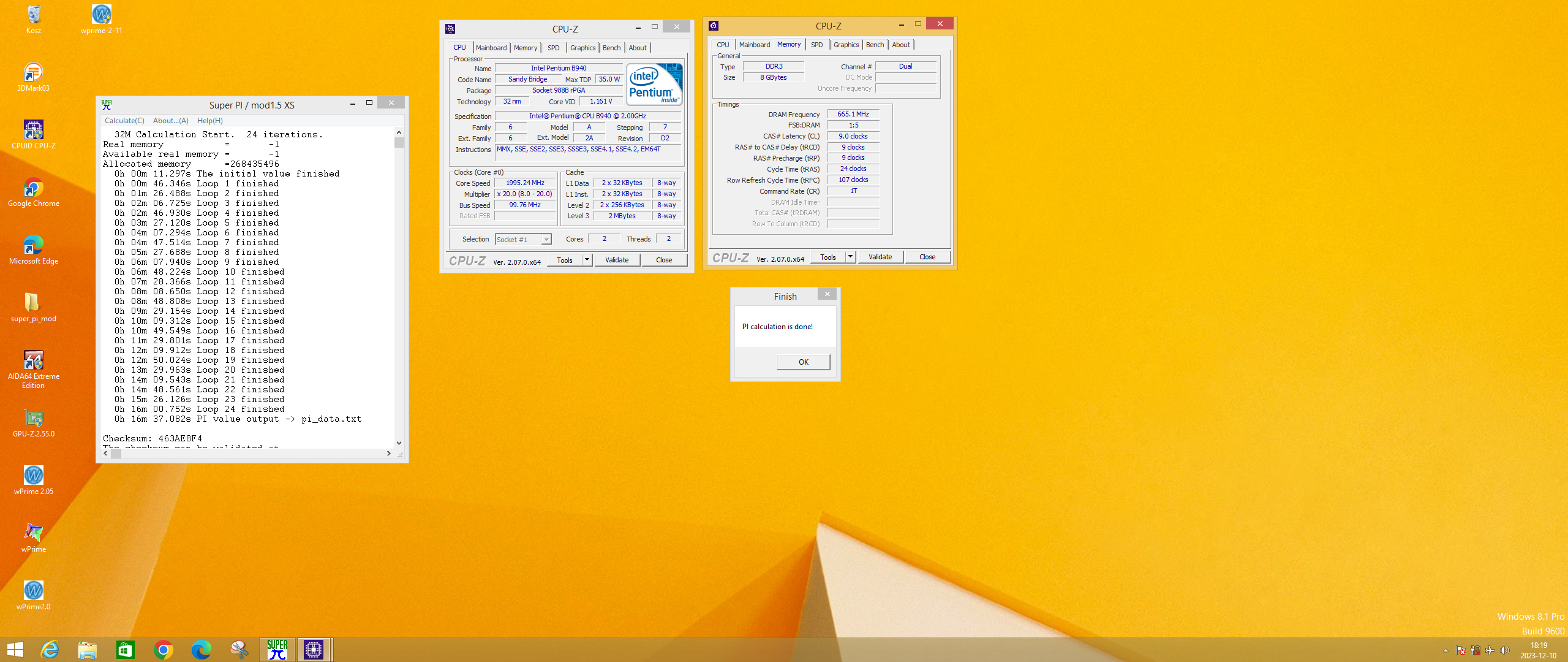
Task: Click the Super PI title bar icon
Action: click(107, 105)
